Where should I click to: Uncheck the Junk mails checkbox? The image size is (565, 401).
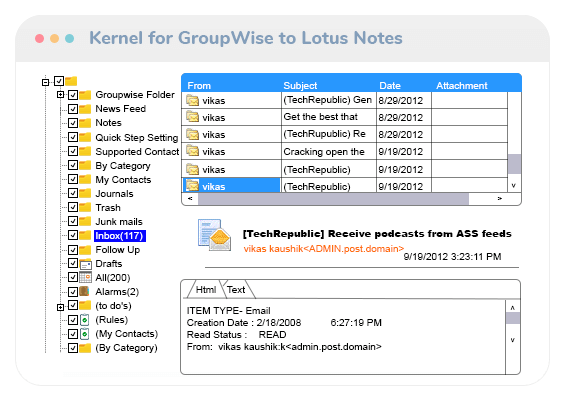click(x=73, y=221)
